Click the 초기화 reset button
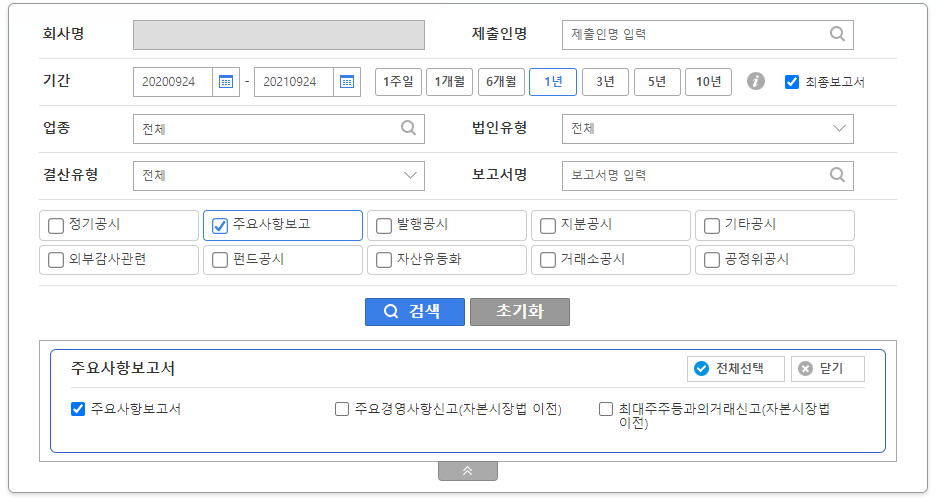 tap(520, 312)
